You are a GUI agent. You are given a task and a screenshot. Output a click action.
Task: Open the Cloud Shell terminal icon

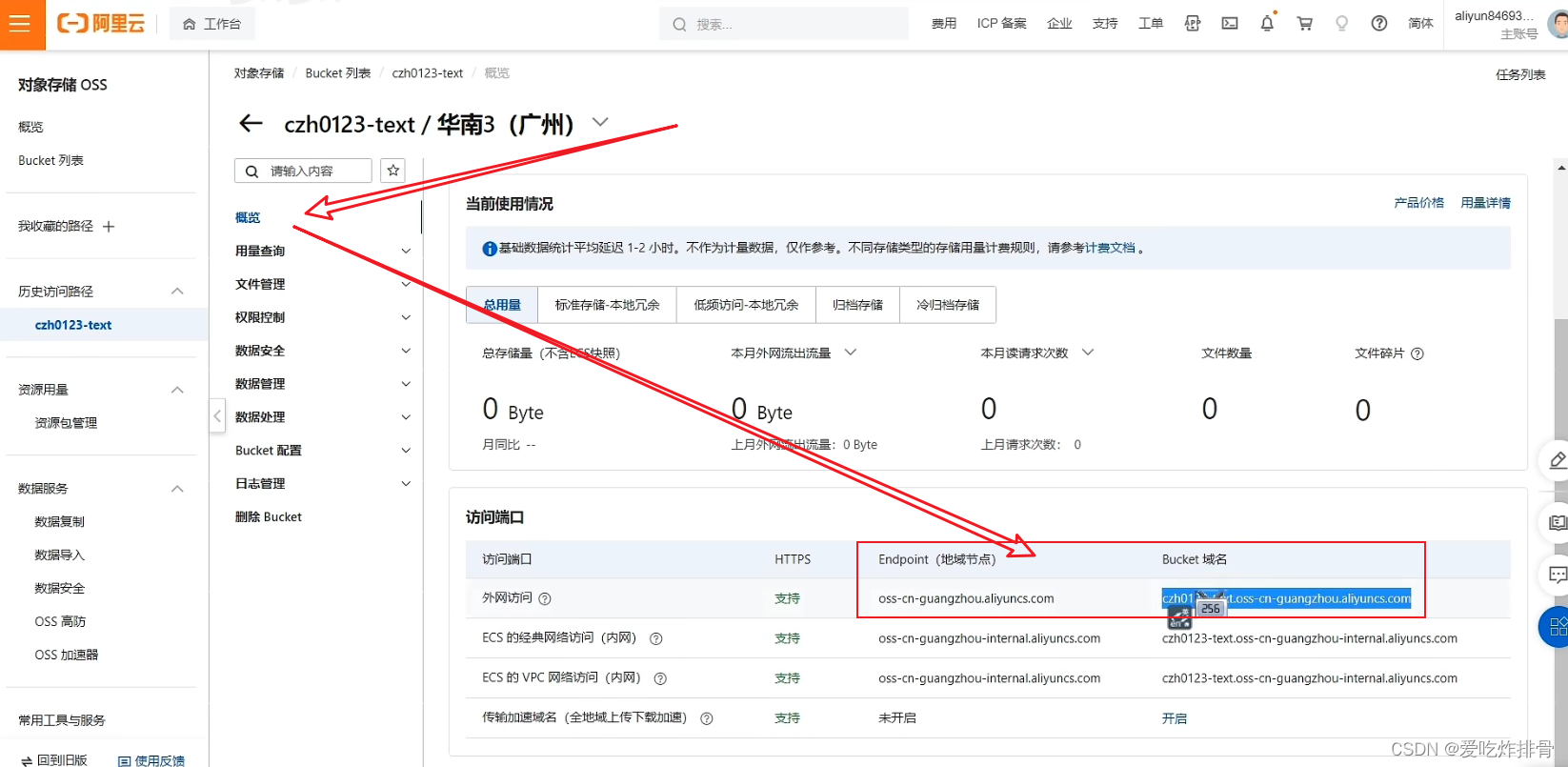(x=1230, y=24)
